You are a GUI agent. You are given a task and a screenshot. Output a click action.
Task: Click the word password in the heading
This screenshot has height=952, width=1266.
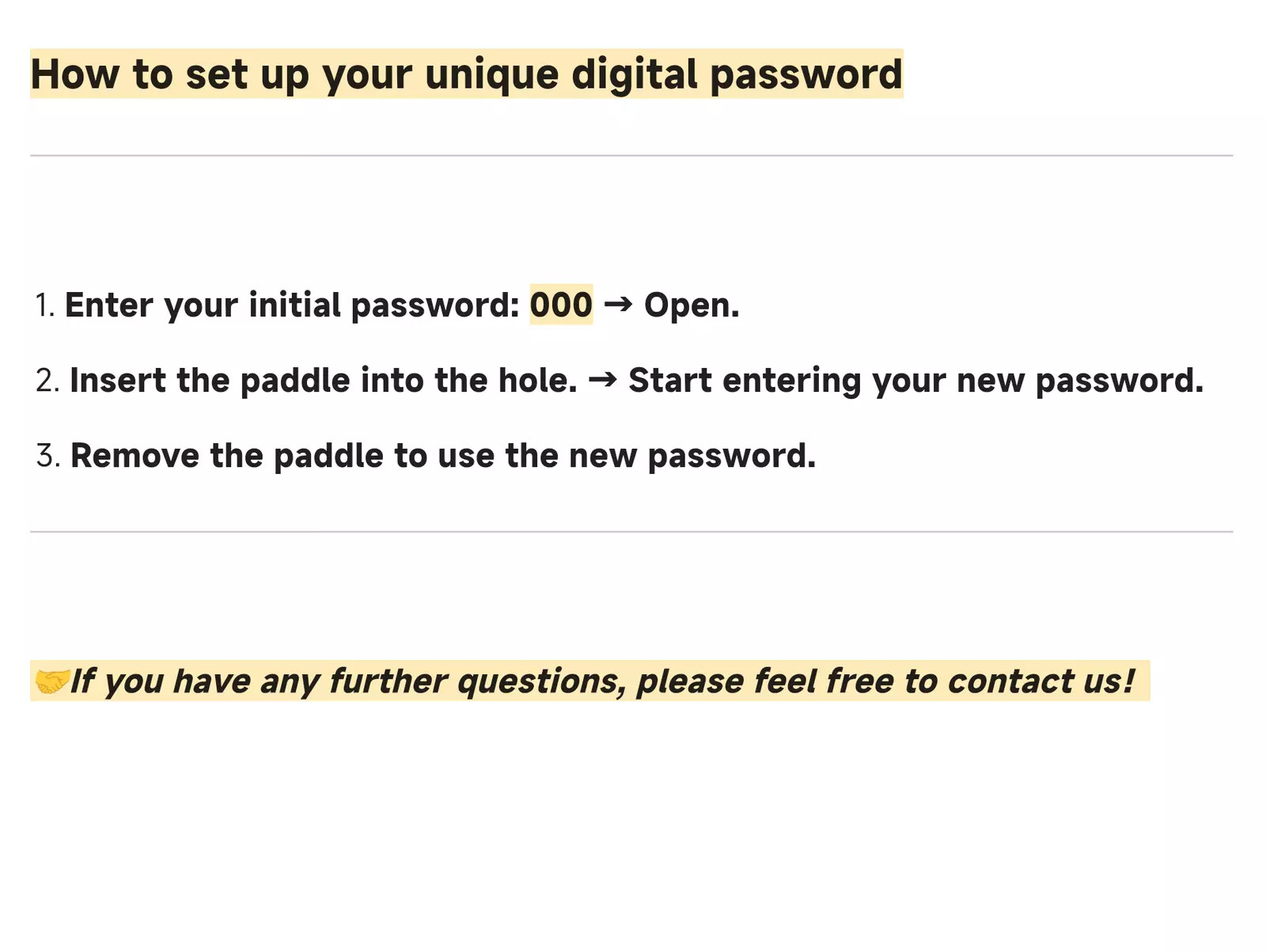click(805, 74)
